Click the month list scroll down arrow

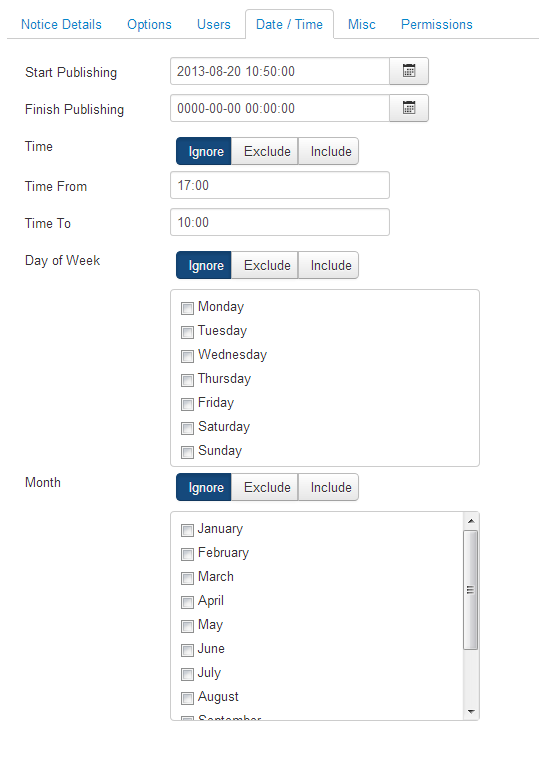point(471,712)
